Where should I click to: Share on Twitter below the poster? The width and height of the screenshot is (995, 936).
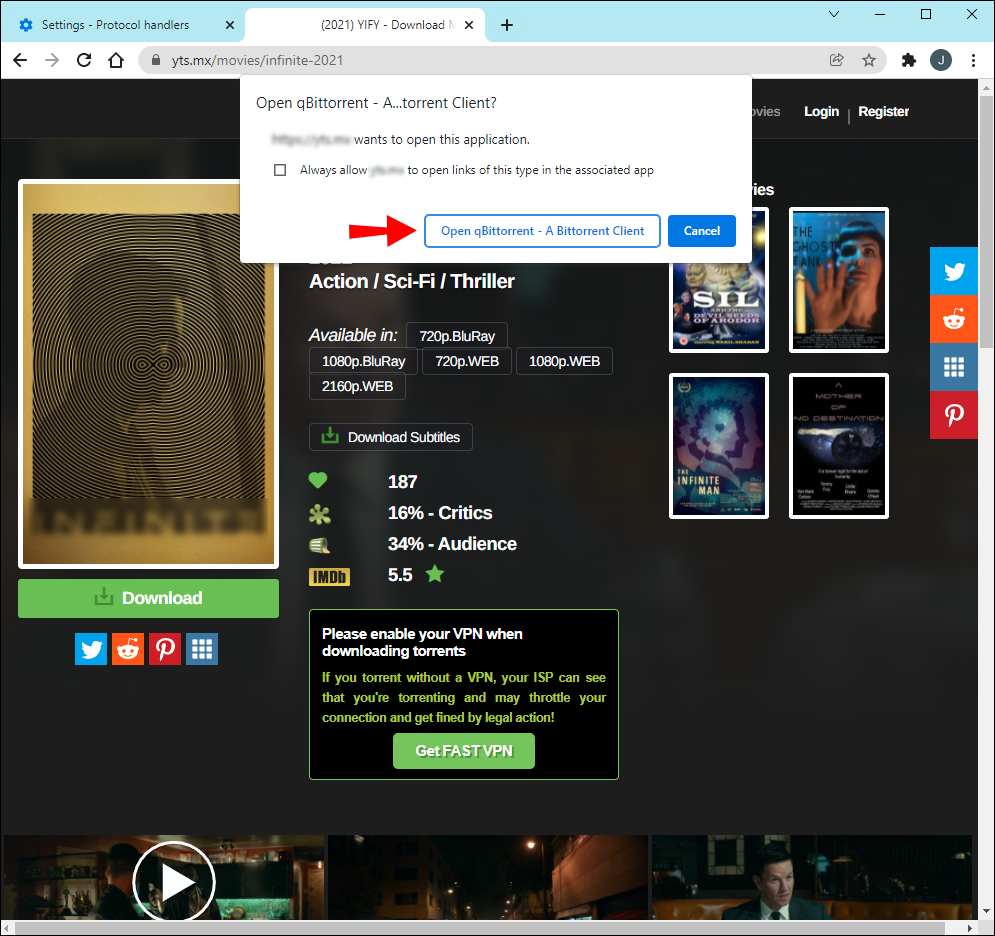tap(91, 649)
